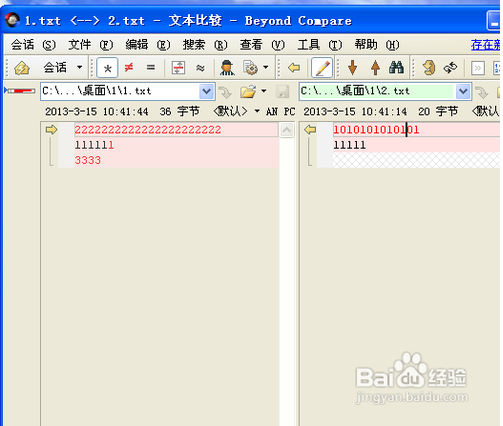The width and height of the screenshot is (503, 426).
Task: Open left pane encoding 默认 dropdown
Action: [x=237, y=111]
